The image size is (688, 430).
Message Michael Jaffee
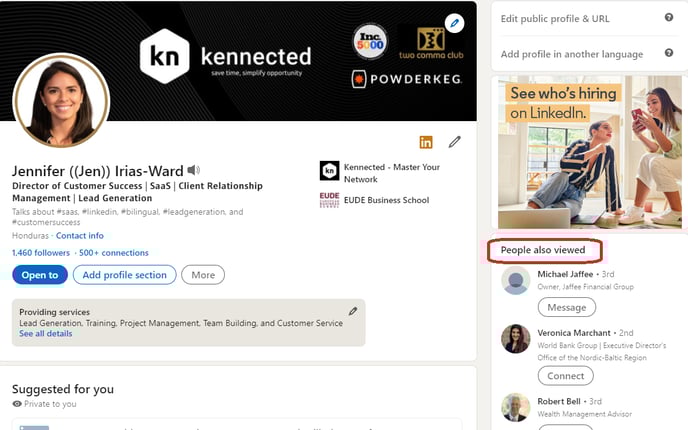pos(566,307)
